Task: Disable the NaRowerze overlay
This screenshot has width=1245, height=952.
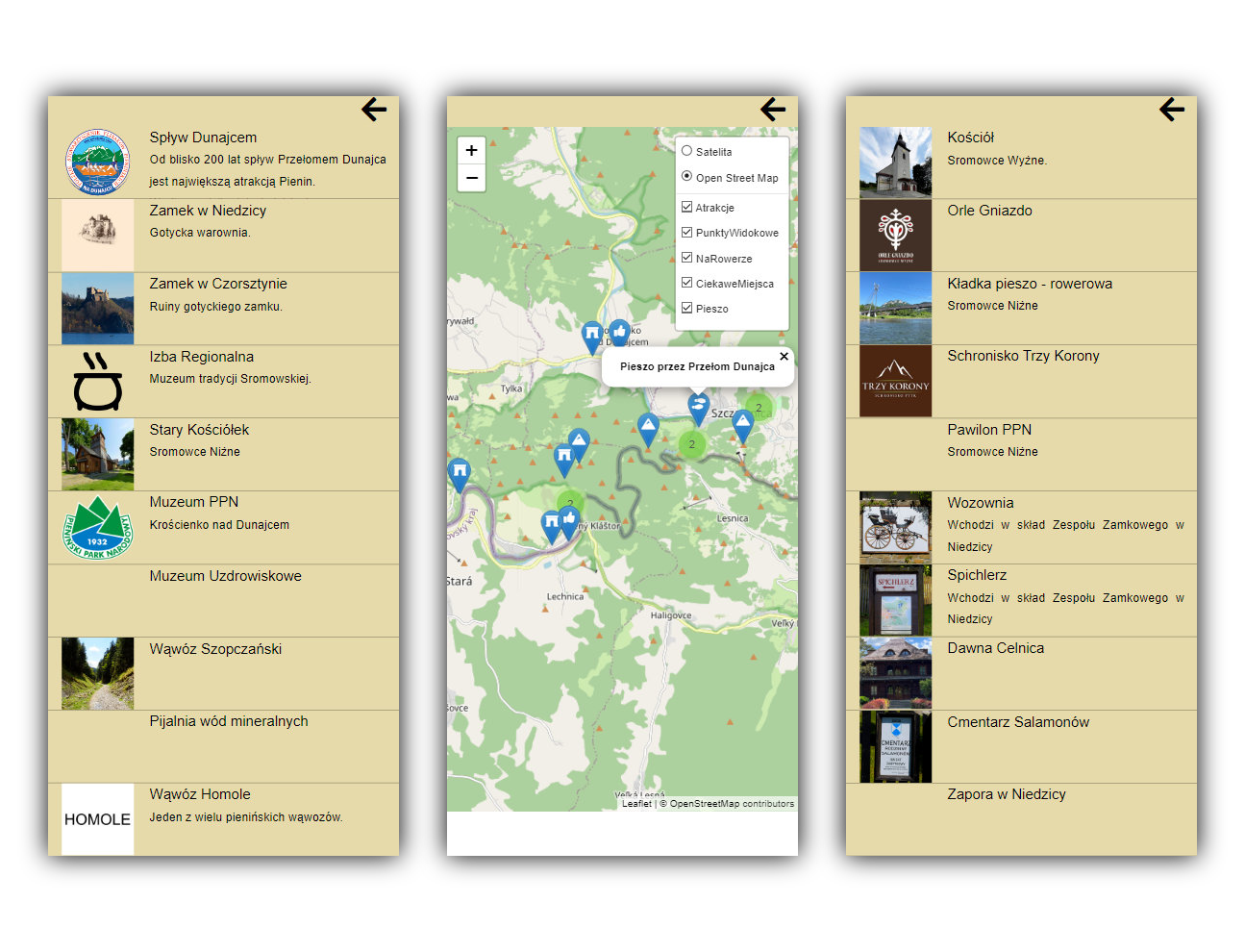Action: tap(687, 258)
